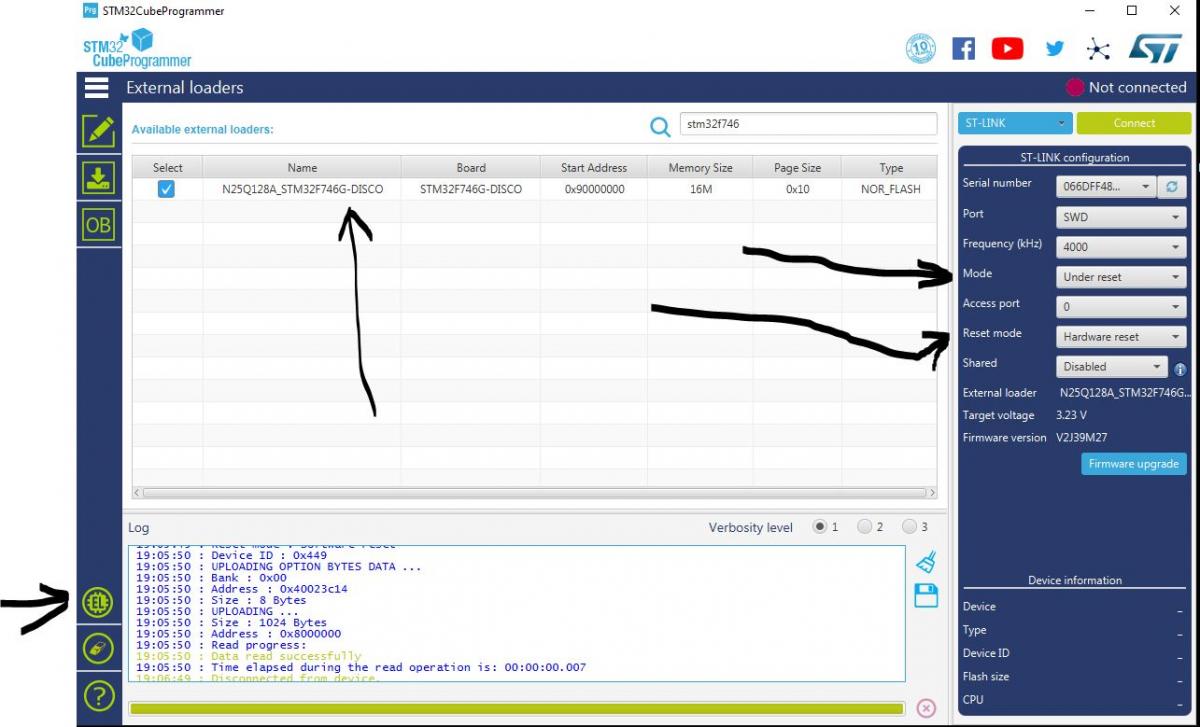This screenshot has height=727, width=1200.
Task: Click the 'Address : 0x40023c14' log line
Action: pos(242,589)
